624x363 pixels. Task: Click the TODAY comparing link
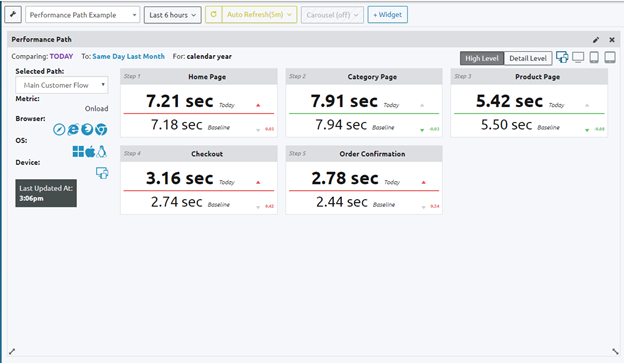click(x=61, y=57)
